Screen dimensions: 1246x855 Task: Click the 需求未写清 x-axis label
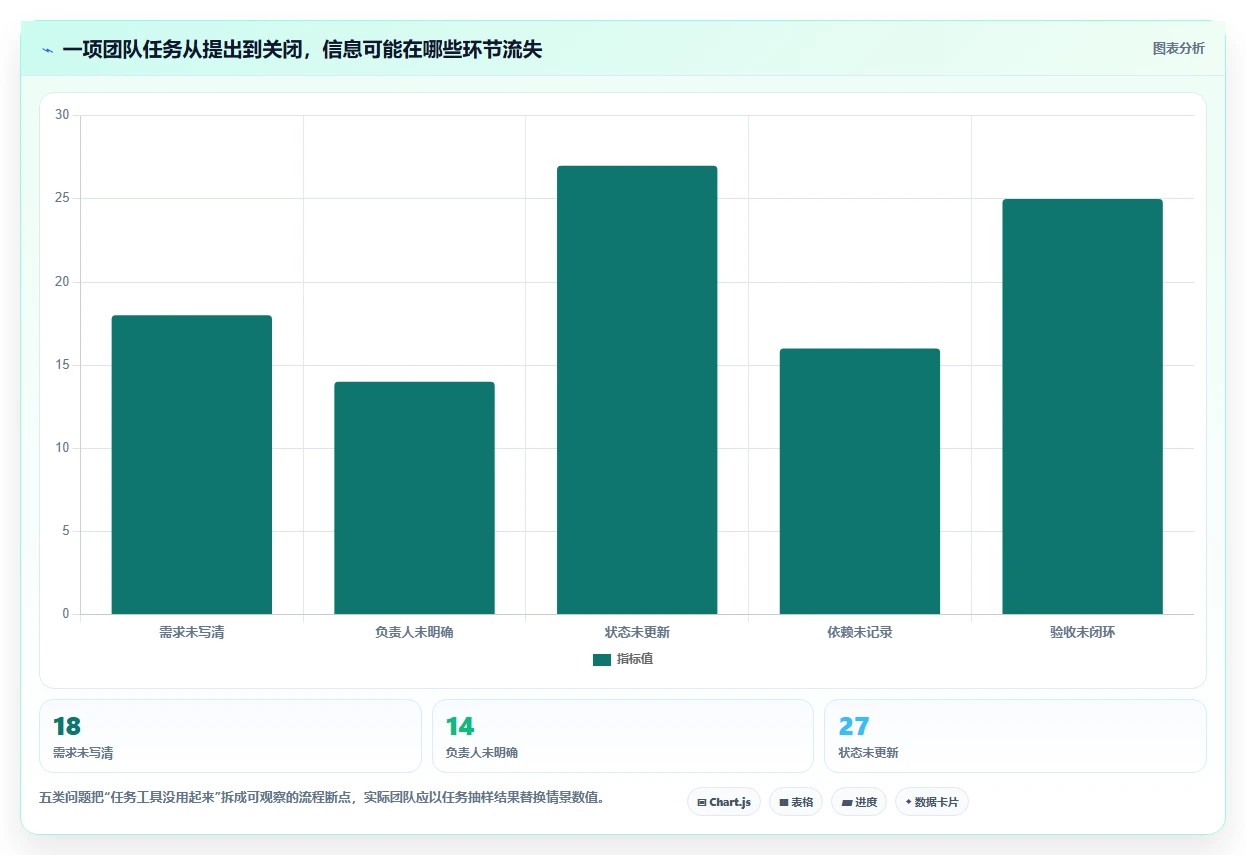(191, 632)
